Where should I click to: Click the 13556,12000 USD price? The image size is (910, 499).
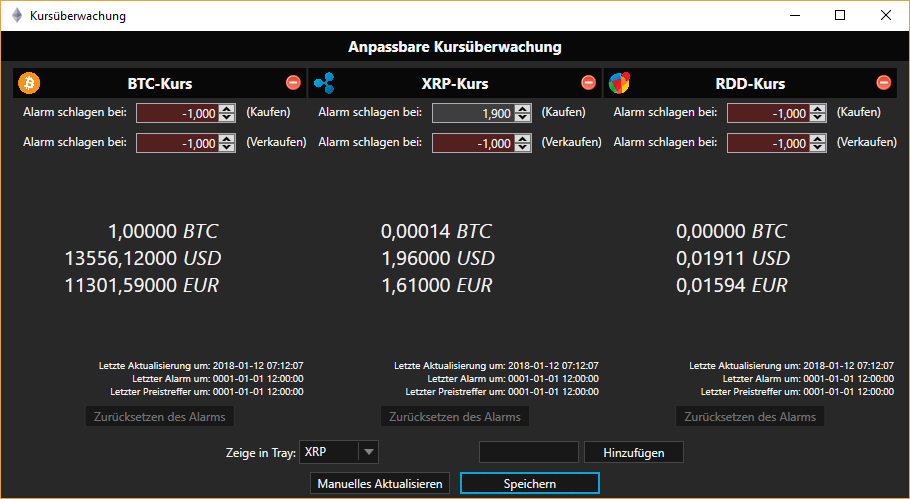[x=143, y=258]
